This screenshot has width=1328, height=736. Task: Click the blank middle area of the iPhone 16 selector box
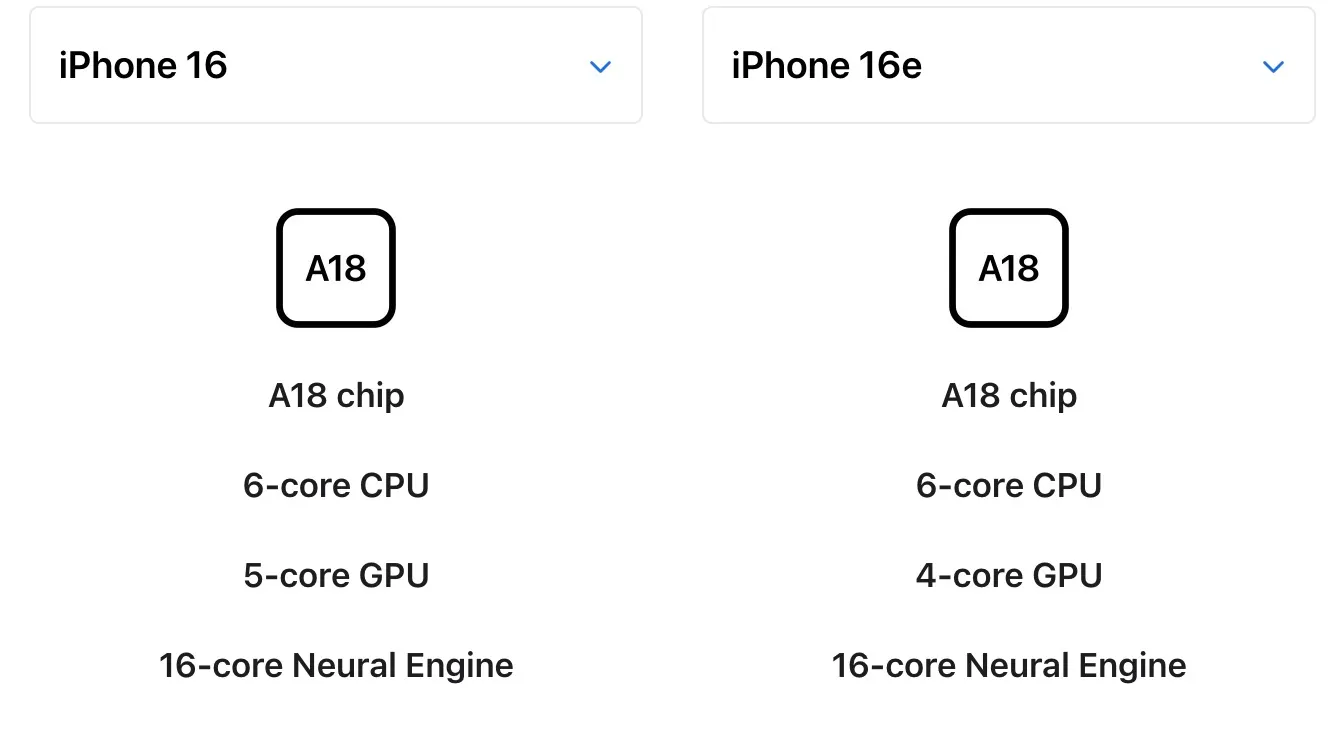point(400,66)
